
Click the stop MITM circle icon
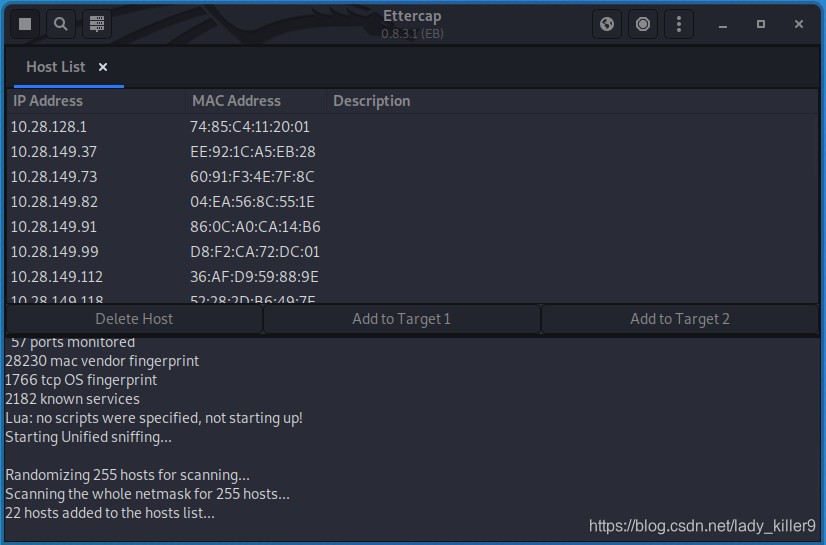coord(643,24)
